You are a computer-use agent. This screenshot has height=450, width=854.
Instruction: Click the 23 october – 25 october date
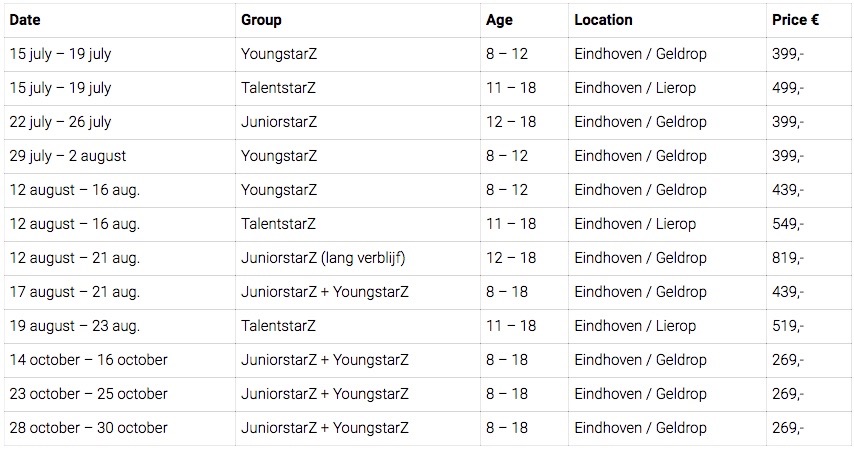click(x=88, y=394)
